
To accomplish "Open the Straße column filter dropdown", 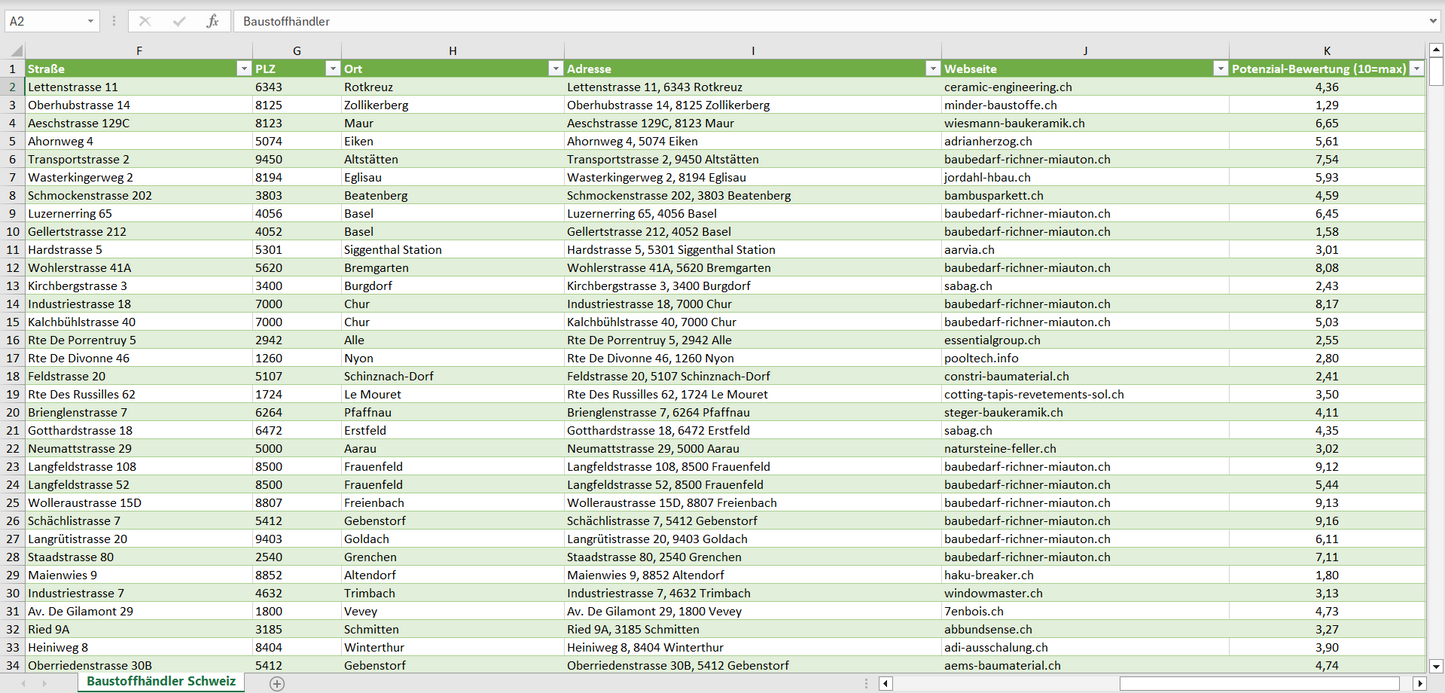I will tap(243, 69).
